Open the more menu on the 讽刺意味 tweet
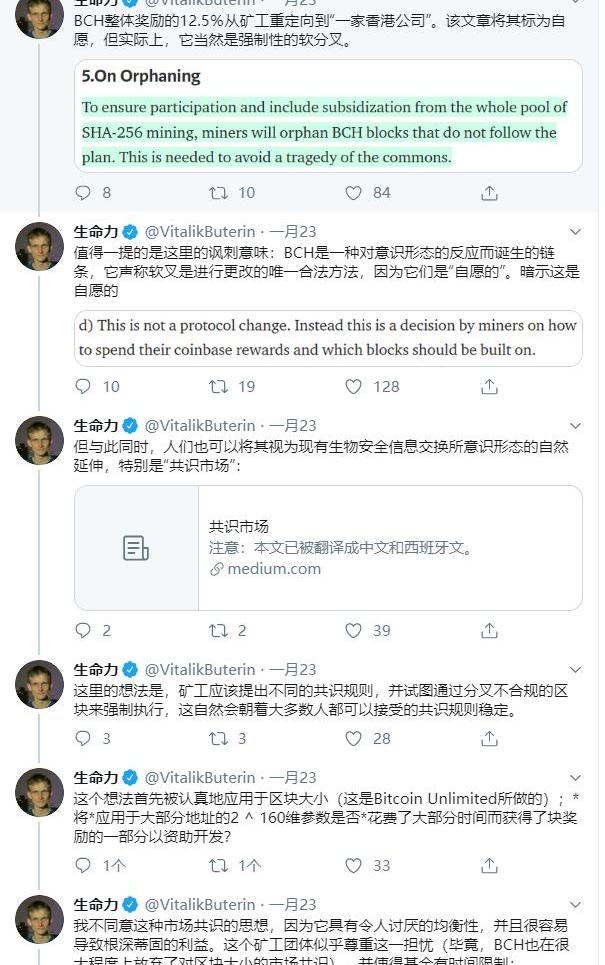The image size is (605, 965). tap(575, 232)
